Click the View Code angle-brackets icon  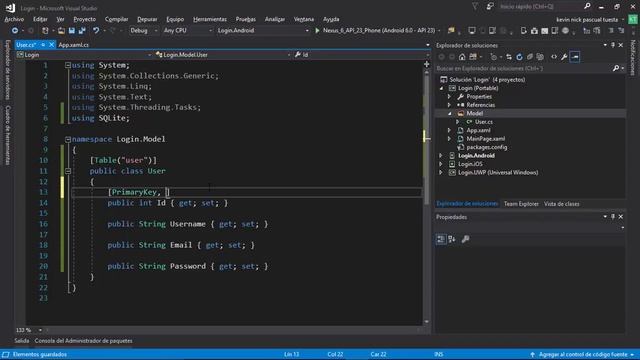tap(554, 57)
